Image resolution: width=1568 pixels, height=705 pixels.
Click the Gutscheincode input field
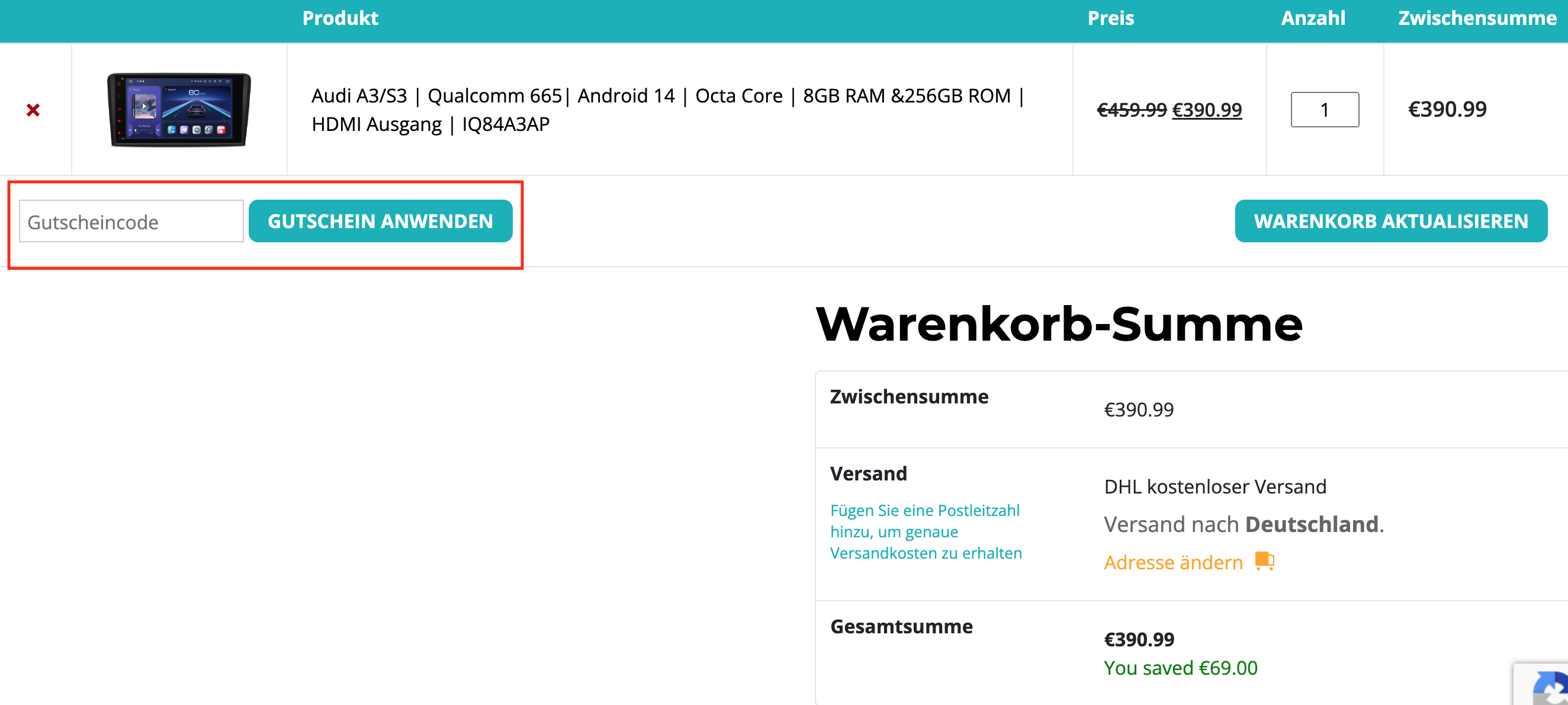pyautogui.click(x=131, y=222)
